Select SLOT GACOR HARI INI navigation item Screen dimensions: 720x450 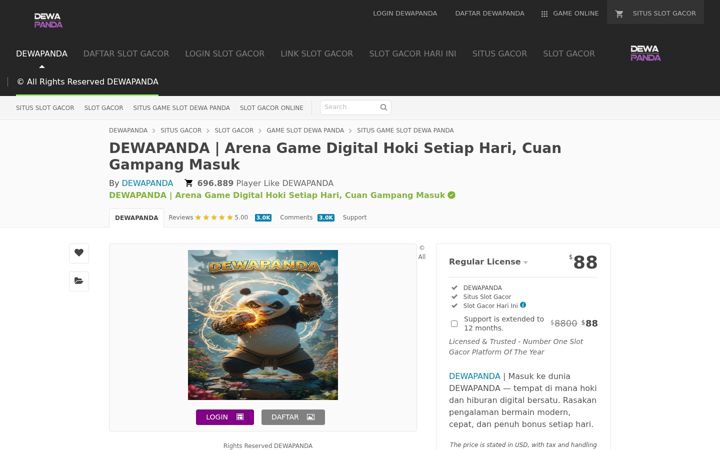click(413, 54)
